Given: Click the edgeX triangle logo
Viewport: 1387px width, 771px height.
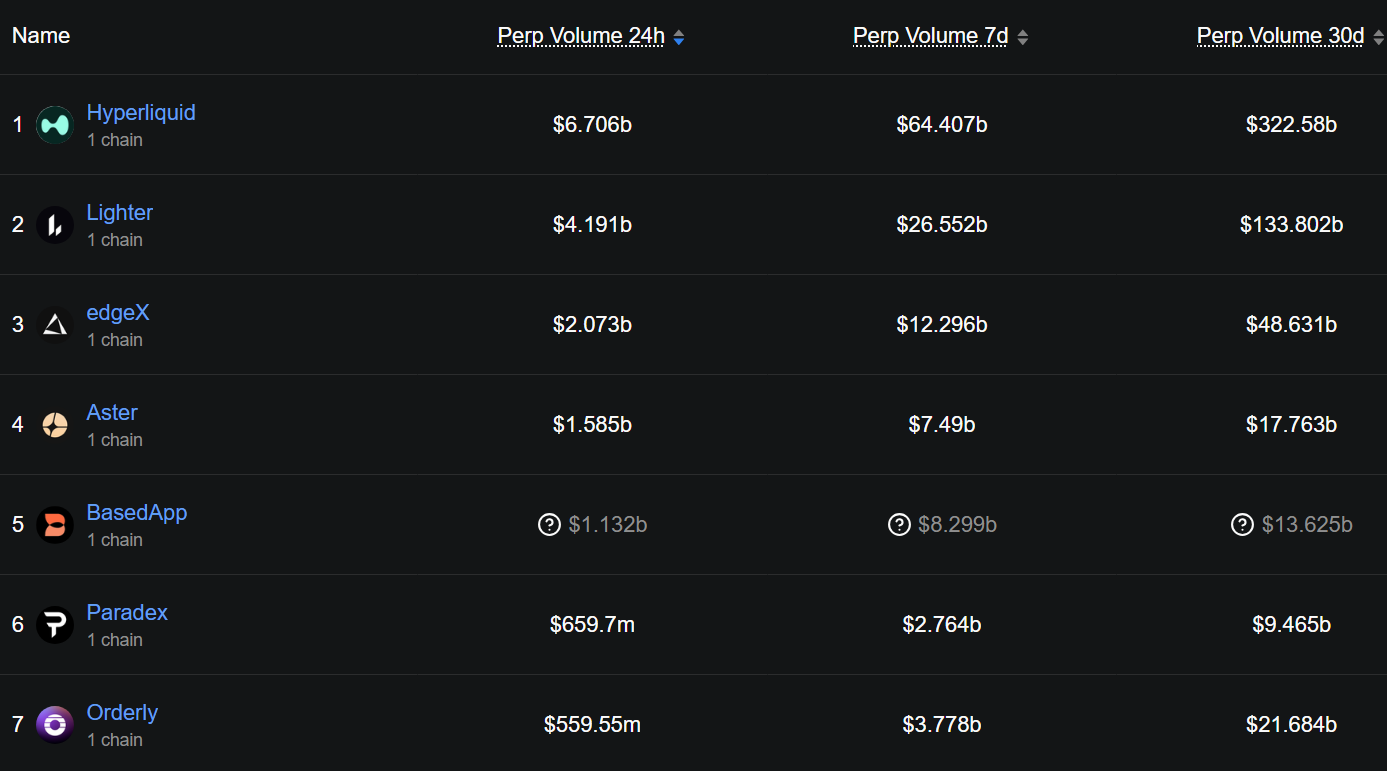Looking at the screenshot, I should coord(55,325).
